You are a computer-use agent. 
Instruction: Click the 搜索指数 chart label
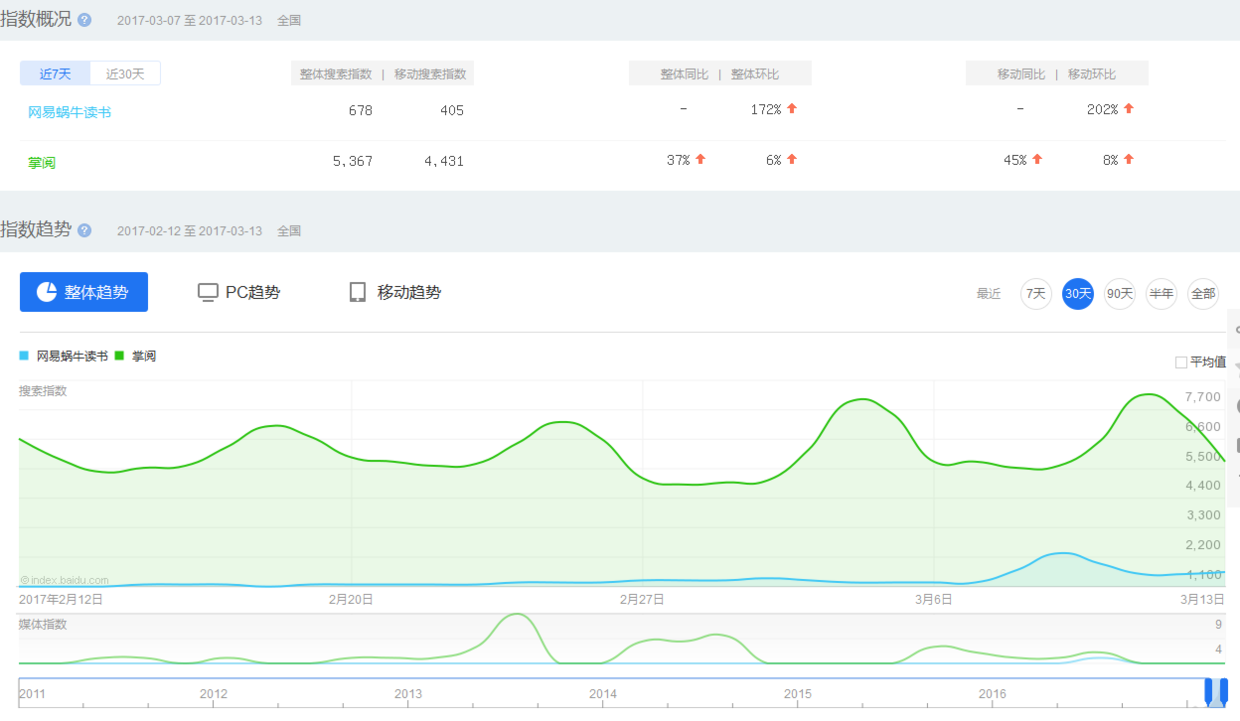point(43,391)
